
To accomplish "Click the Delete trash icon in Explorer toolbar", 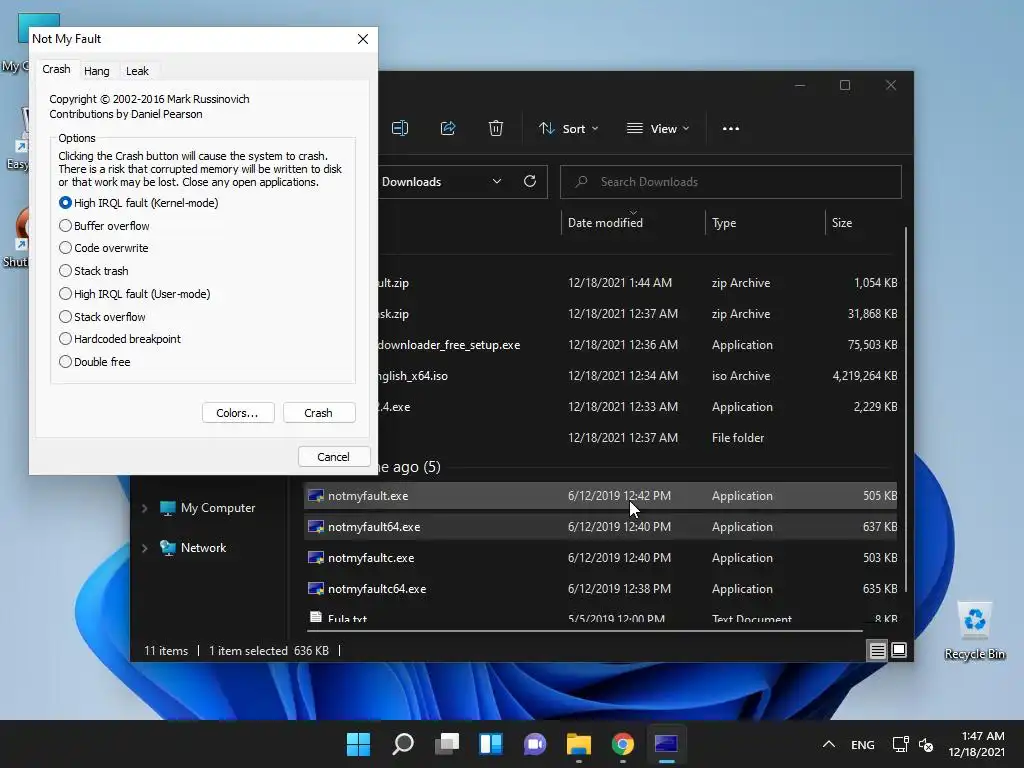I will [x=496, y=129].
